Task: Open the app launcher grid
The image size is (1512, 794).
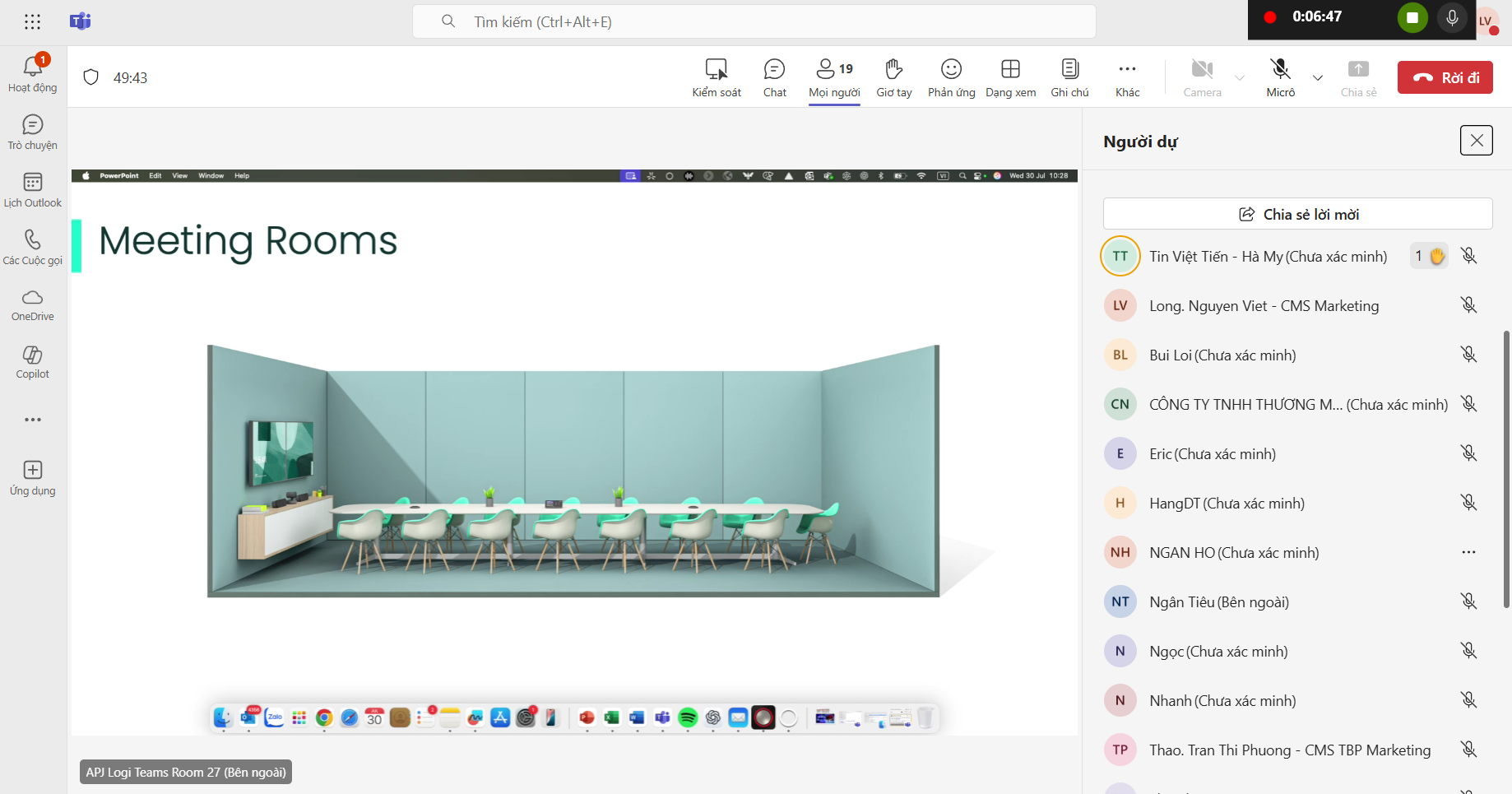Action: point(33,22)
